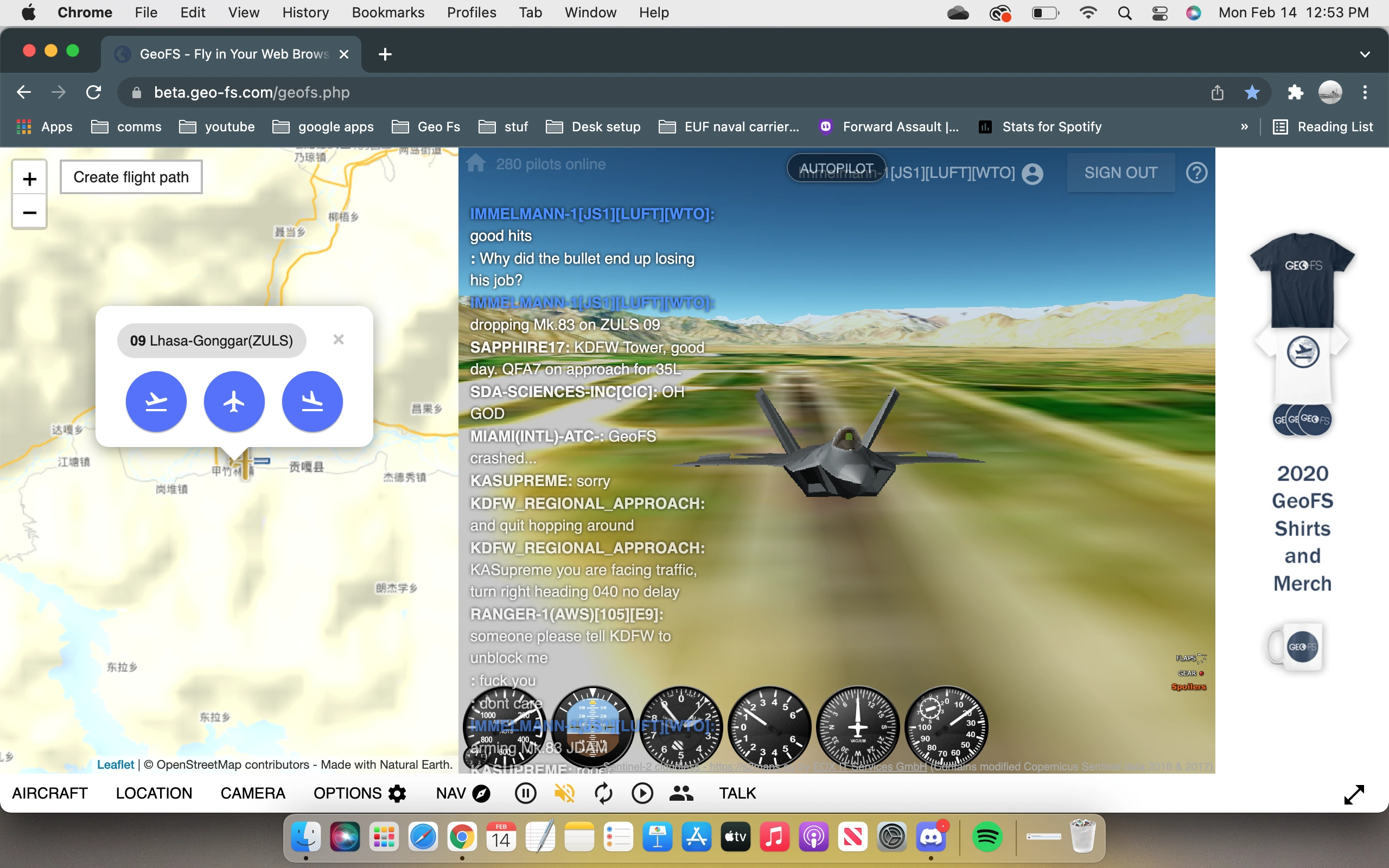Click the Create flight path button

131,177
